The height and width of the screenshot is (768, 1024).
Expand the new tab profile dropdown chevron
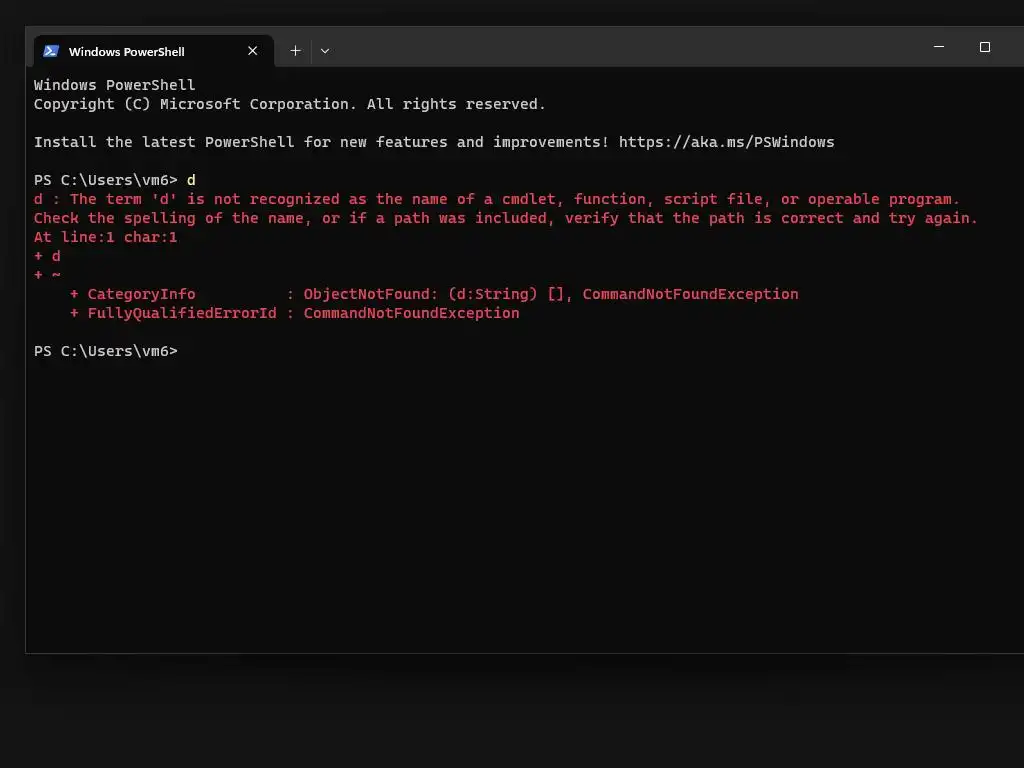tap(325, 51)
